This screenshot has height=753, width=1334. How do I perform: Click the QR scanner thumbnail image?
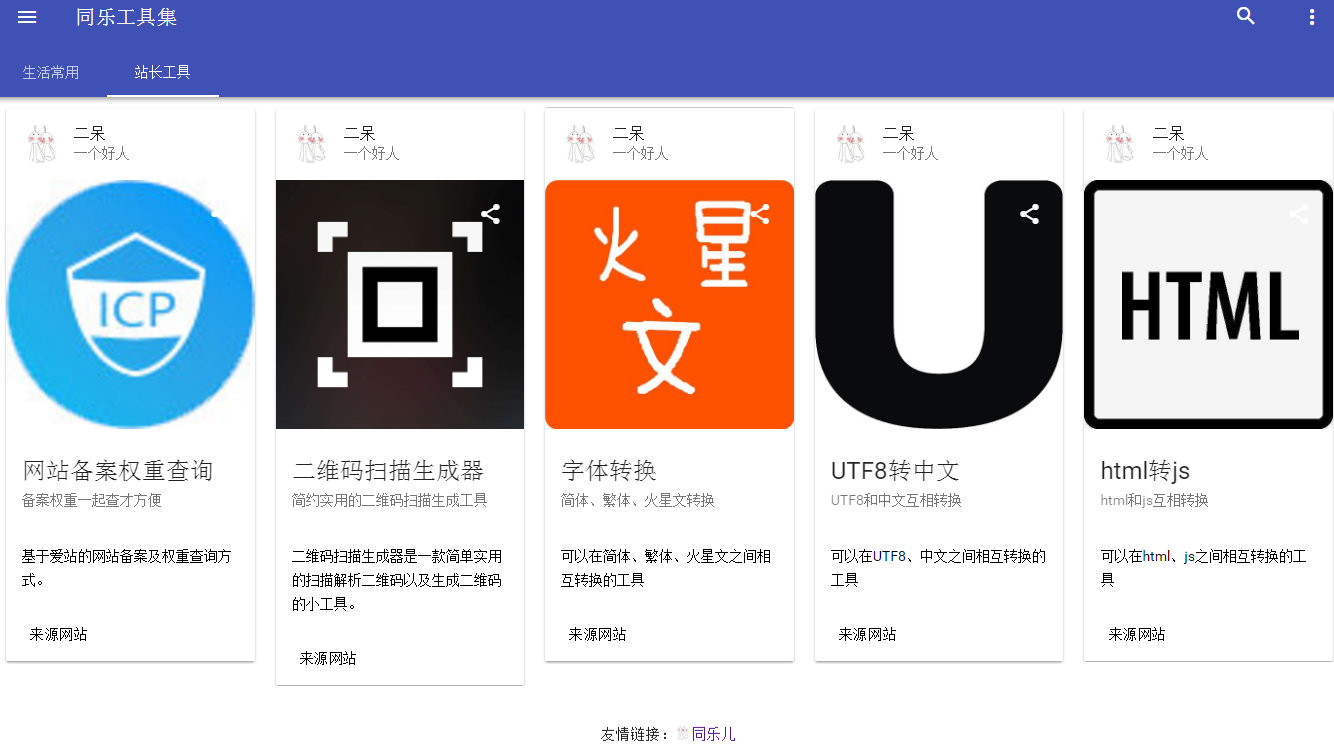(400, 304)
